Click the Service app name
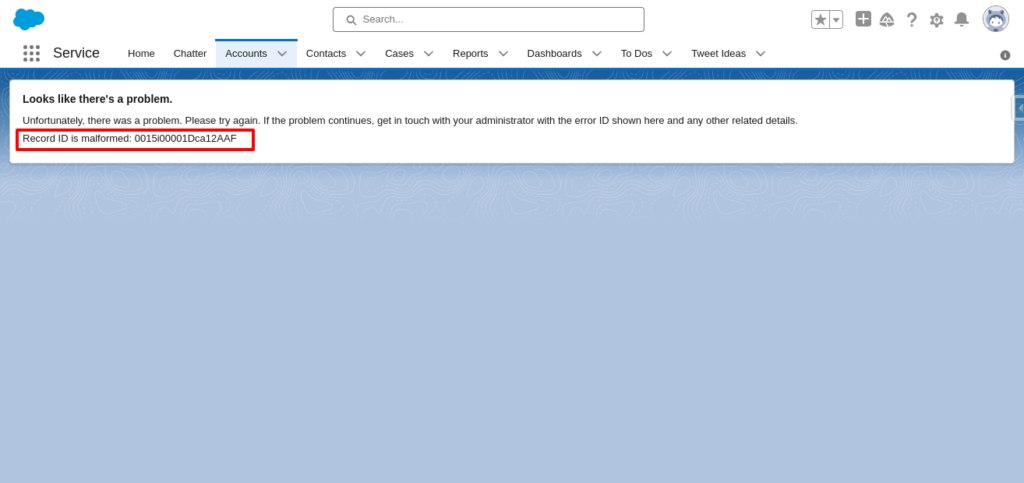1024x483 pixels. coord(76,53)
